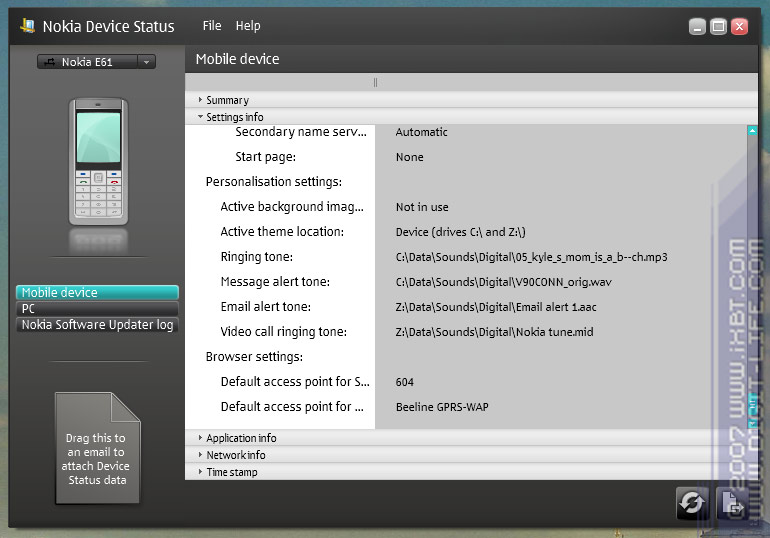Click the Active theme location label
This screenshot has width=770, height=538.
click(282, 232)
